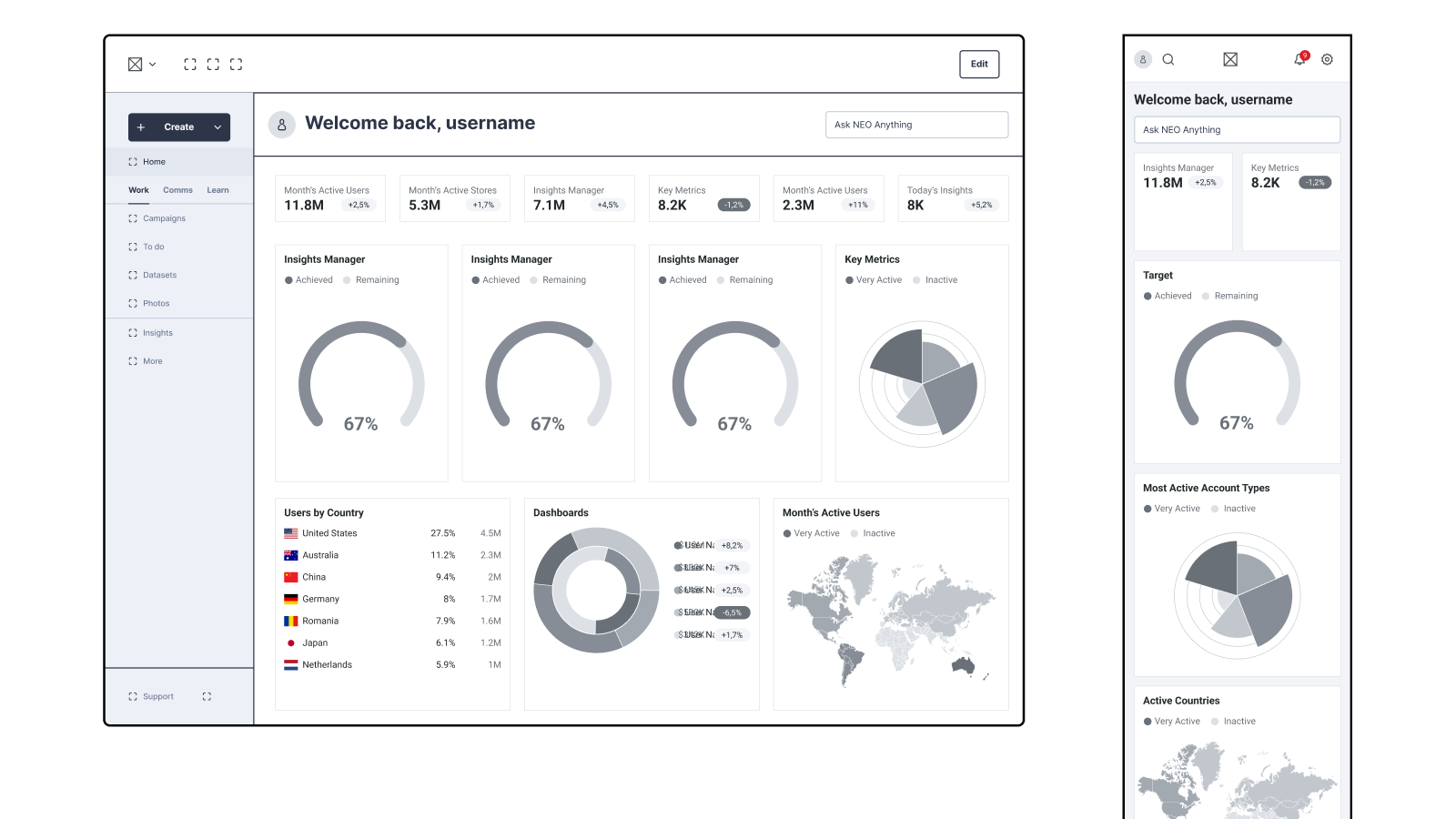The height and width of the screenshot is (819, 1456).
Task: Click the -6,5% dashboard legend badge
Action: [x=732, y=612]
